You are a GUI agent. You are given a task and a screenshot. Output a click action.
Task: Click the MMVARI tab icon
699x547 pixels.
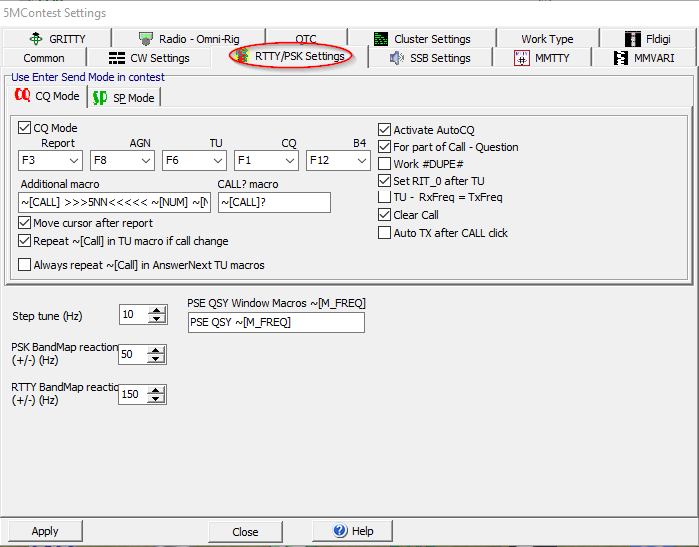click(x=623, y=58)
